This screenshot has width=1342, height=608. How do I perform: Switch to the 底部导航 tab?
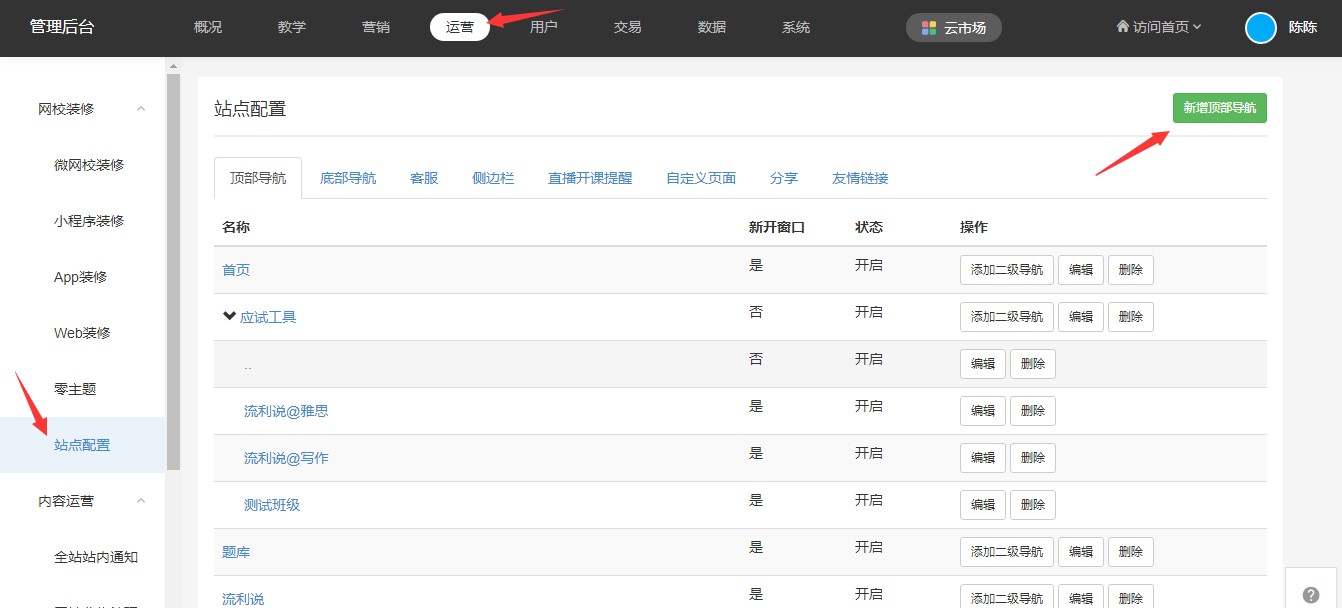pyautogui.click(x=348, y=178)
